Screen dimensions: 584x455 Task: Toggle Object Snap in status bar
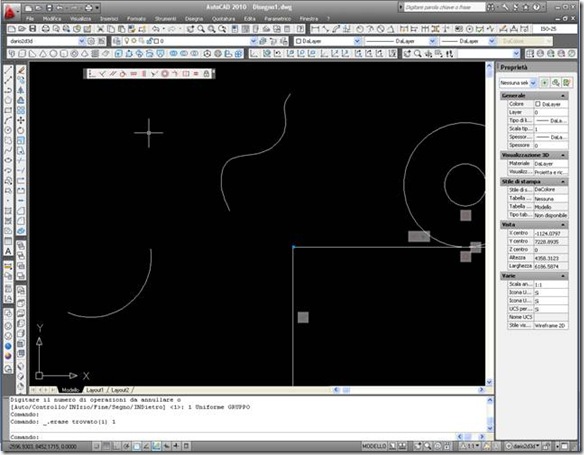137,446
